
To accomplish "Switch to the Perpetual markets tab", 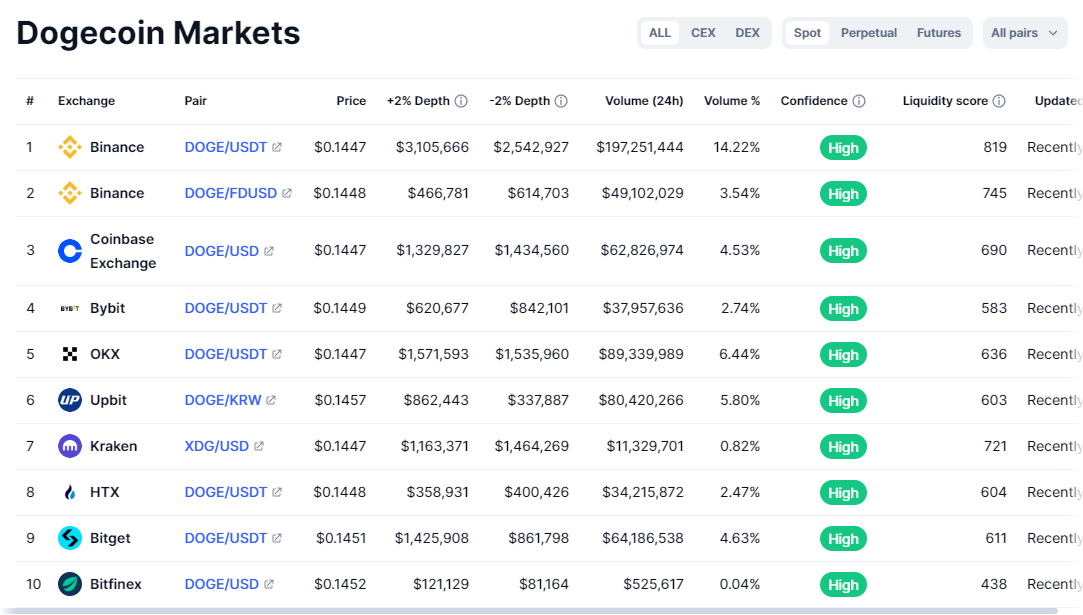I will click(x=869, y=33).
